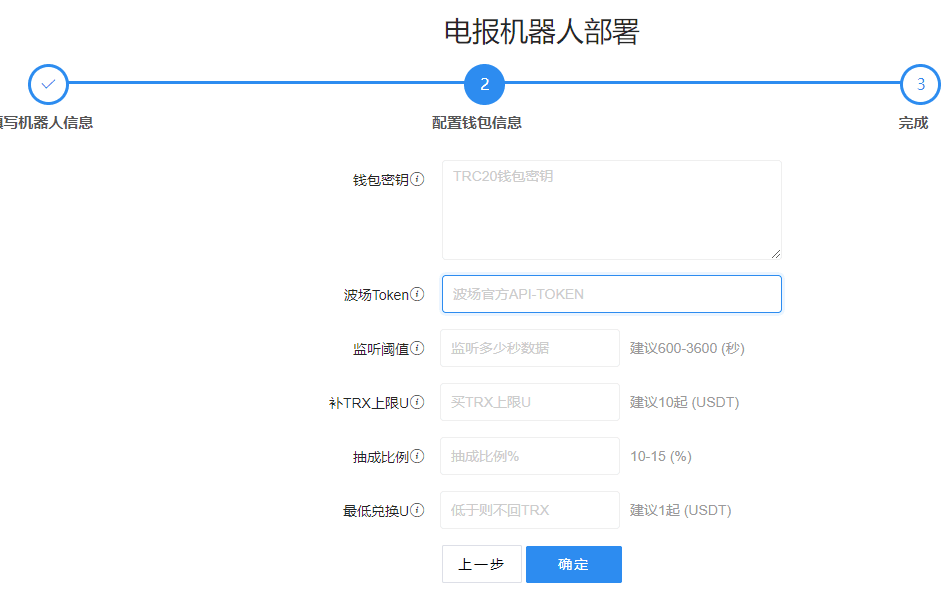Click the 配置钱包信息 step label
This screenshot has height=593, width=942.
477,123
